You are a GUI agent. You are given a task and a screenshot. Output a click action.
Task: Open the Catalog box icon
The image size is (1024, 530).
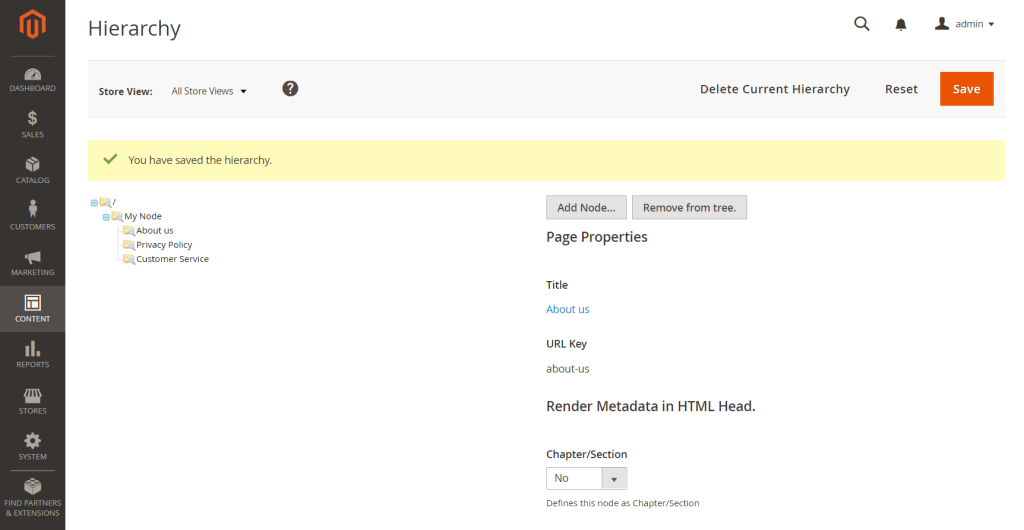point(32,165)
